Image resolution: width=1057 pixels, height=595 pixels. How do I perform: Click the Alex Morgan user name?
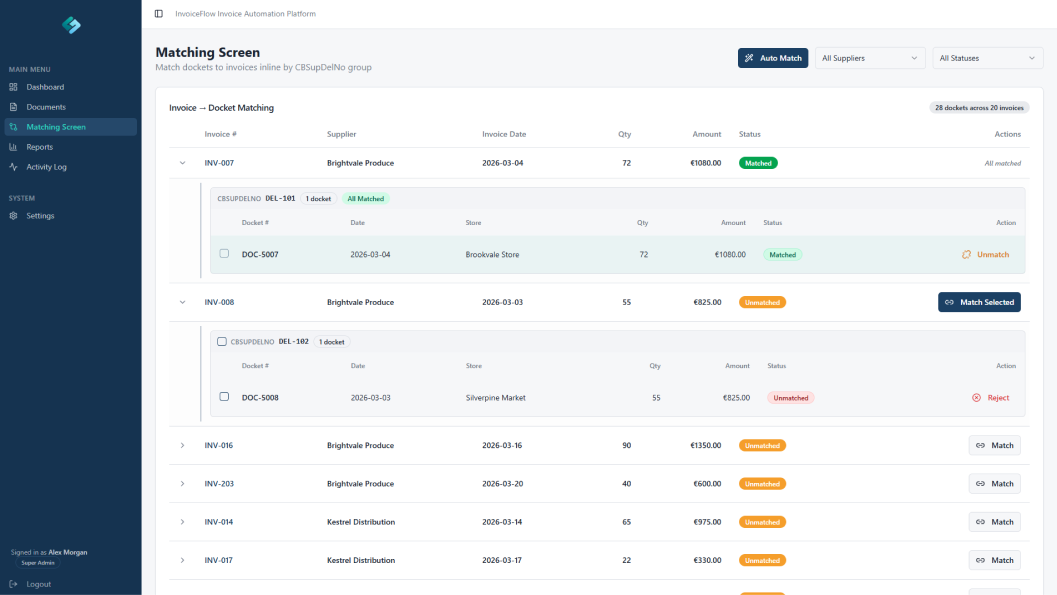point(67,553)
